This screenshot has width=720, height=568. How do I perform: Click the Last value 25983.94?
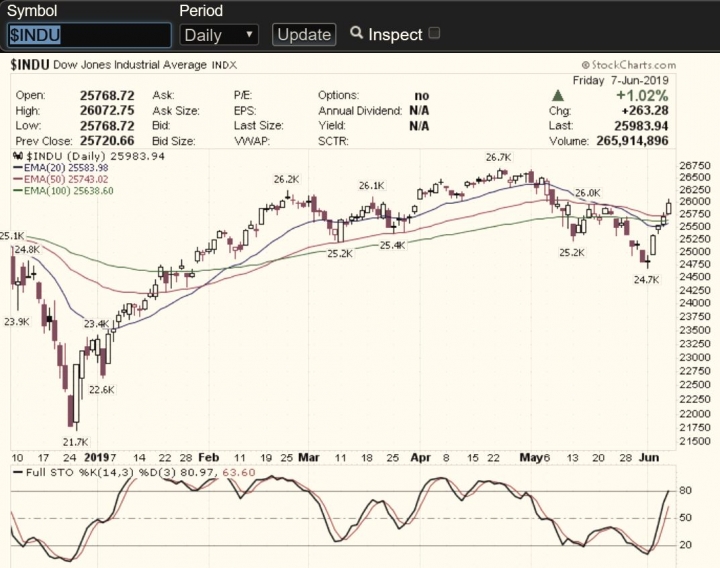pyautogui.click(x=641, y=126)
